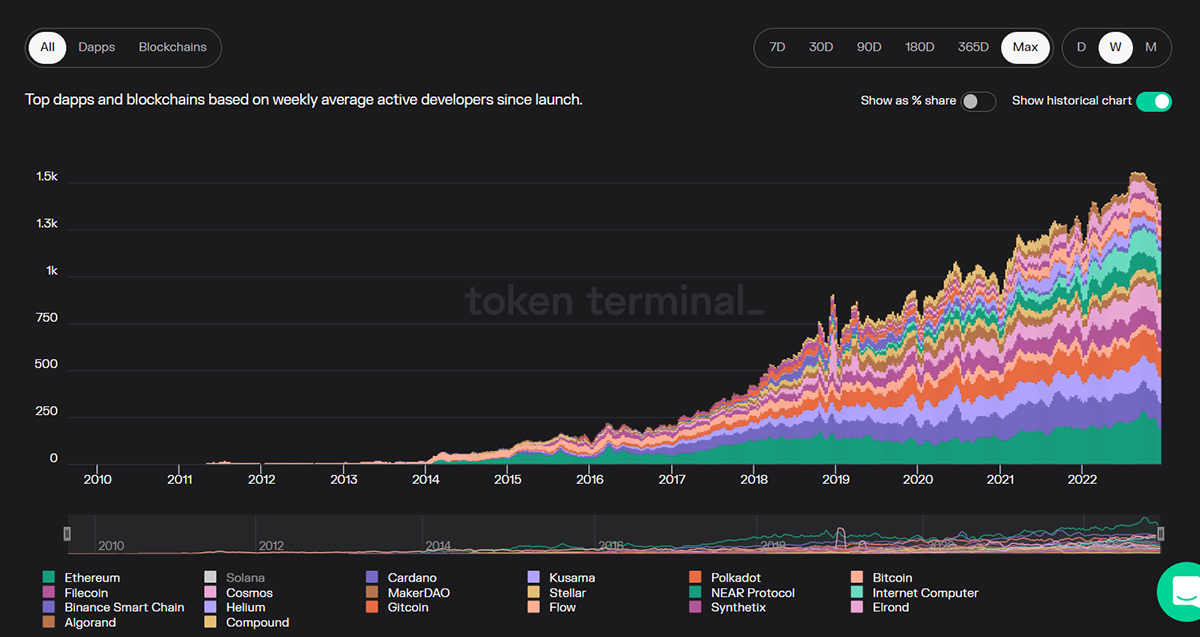1200x637 pixels.
Task: Click the 1.5k y-axis label
Action: 47,177
